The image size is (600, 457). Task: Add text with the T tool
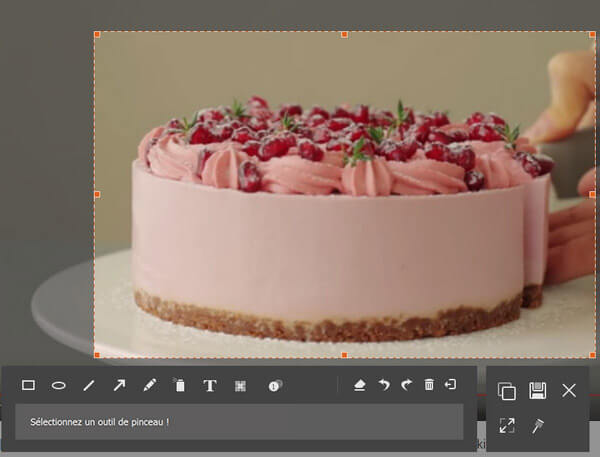pyautogui.click(x=210, y=385)
